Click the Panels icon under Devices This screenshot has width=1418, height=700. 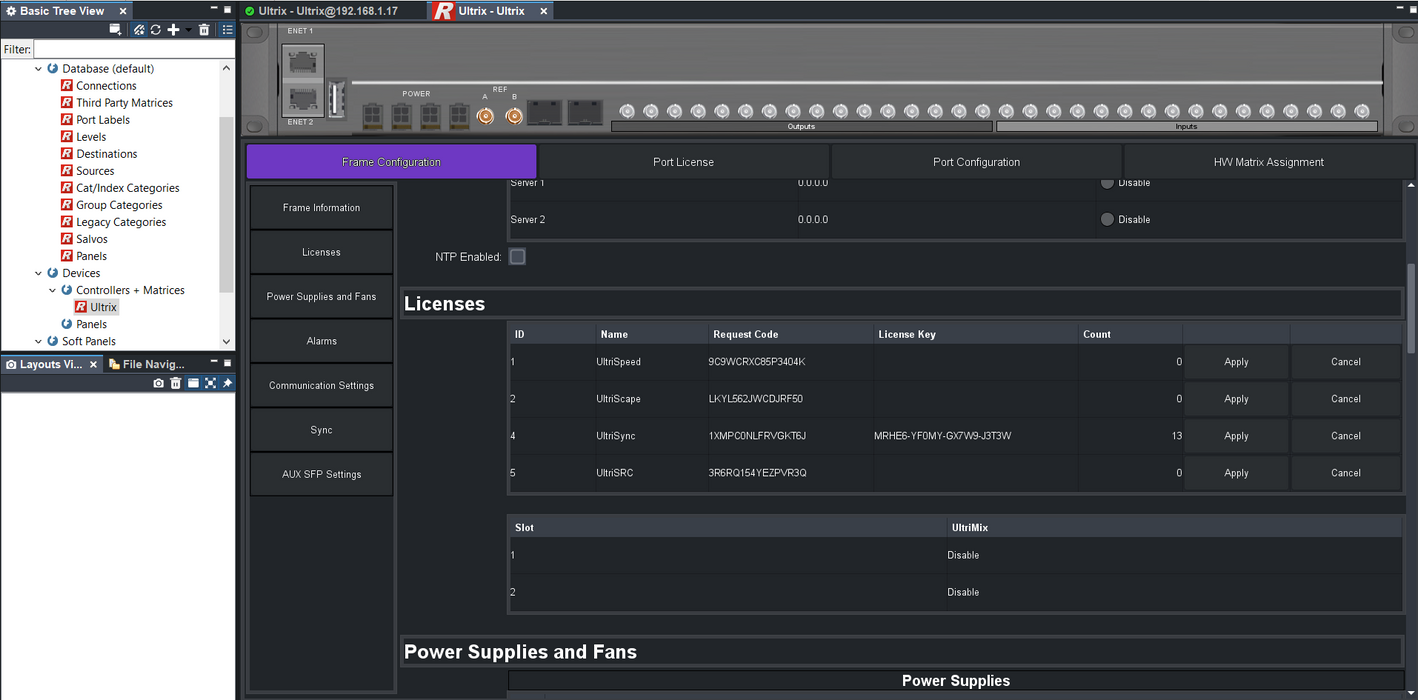pyautogui.click(x=67, y=324)
